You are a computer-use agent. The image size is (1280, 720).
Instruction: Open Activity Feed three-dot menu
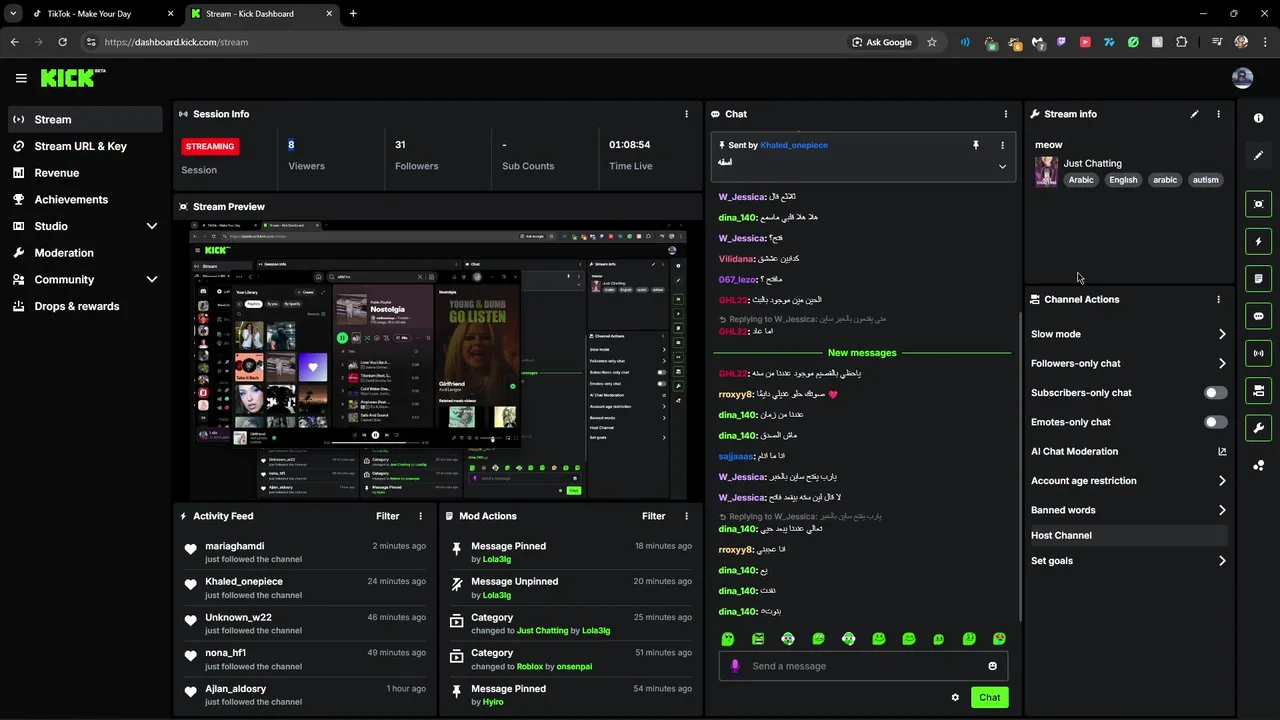[x=420, y=516]
